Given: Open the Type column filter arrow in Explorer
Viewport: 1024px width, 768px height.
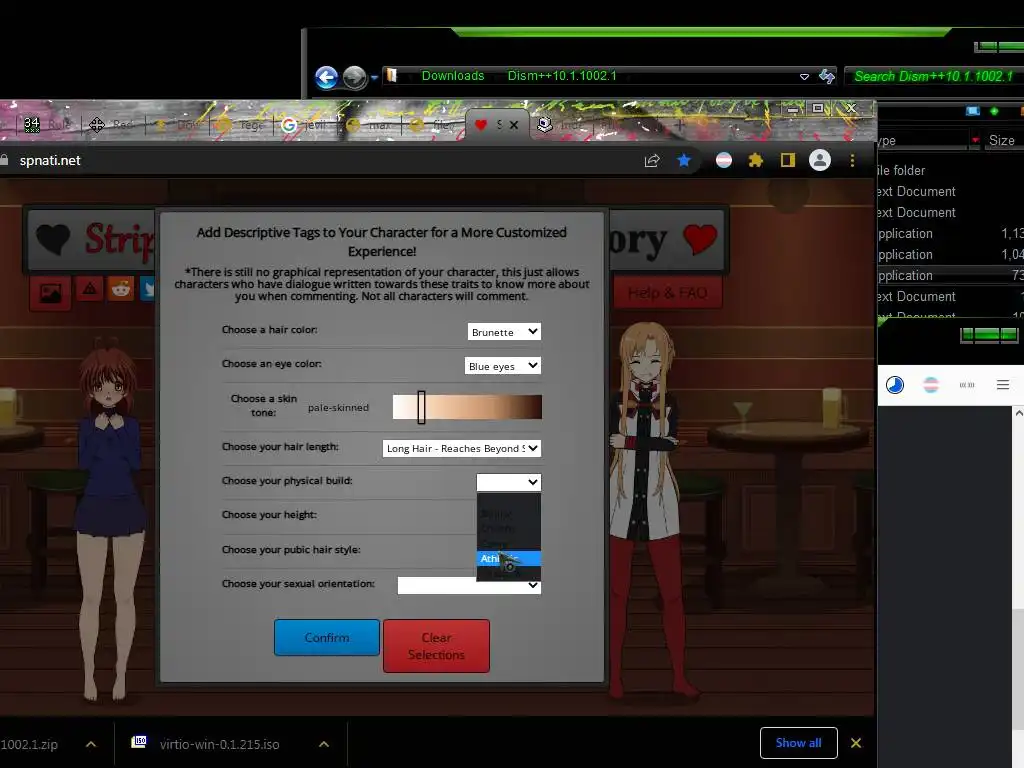Looking at the screenshot, I should pos(975,140).
